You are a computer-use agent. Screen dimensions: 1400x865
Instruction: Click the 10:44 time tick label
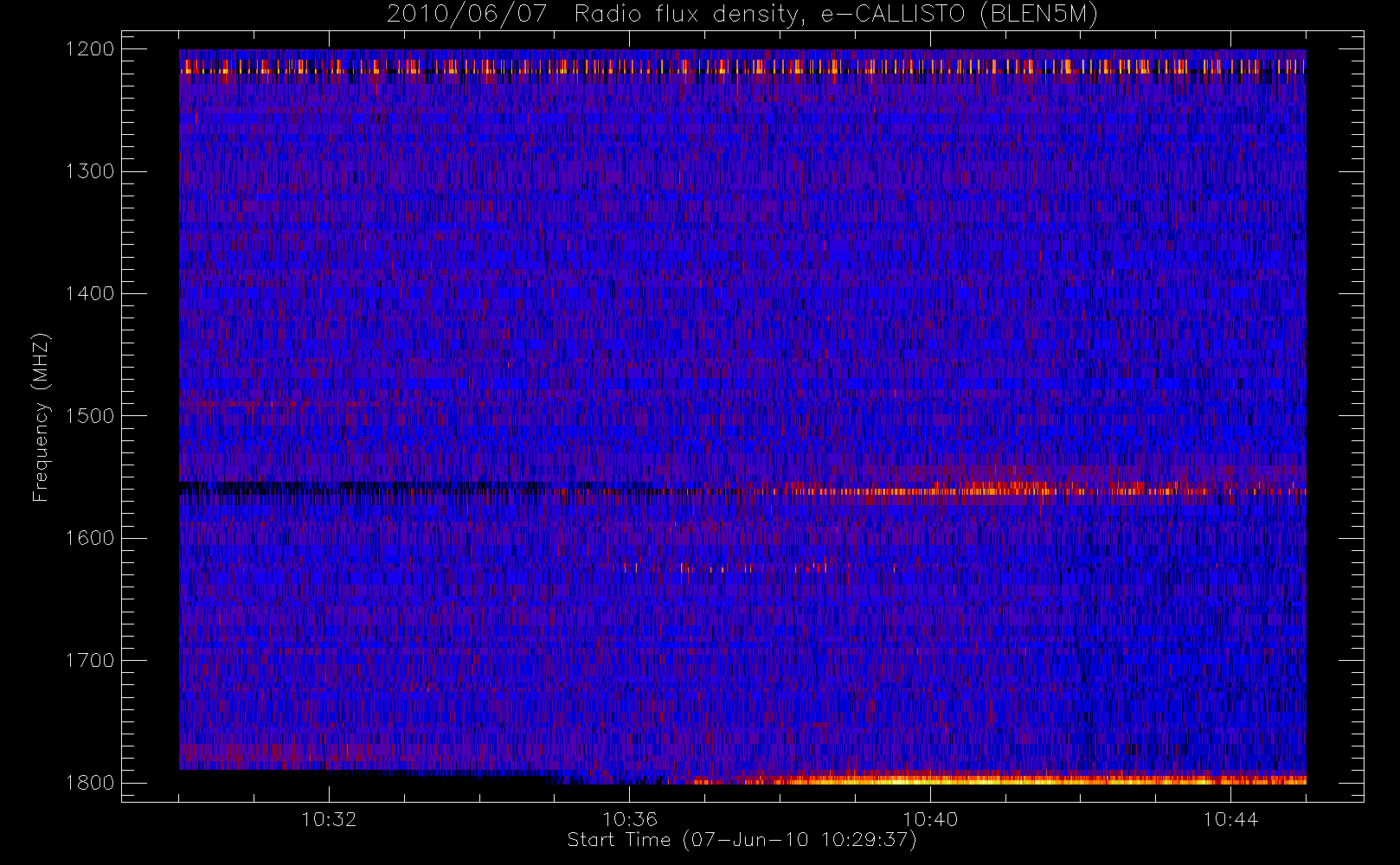[1230, 819]
